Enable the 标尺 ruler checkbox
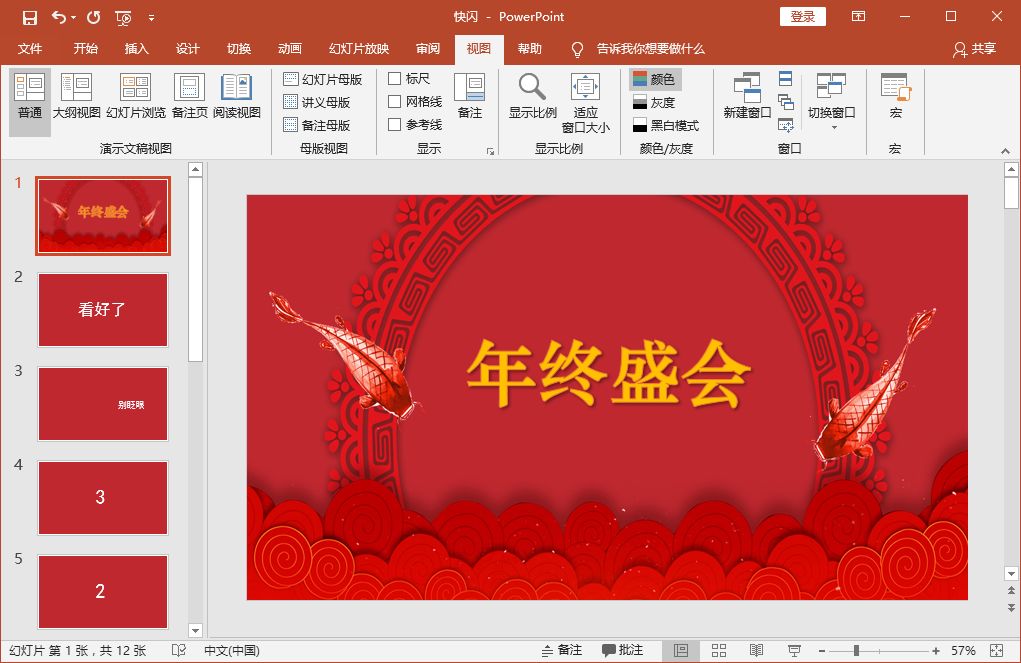 (394, 79)
